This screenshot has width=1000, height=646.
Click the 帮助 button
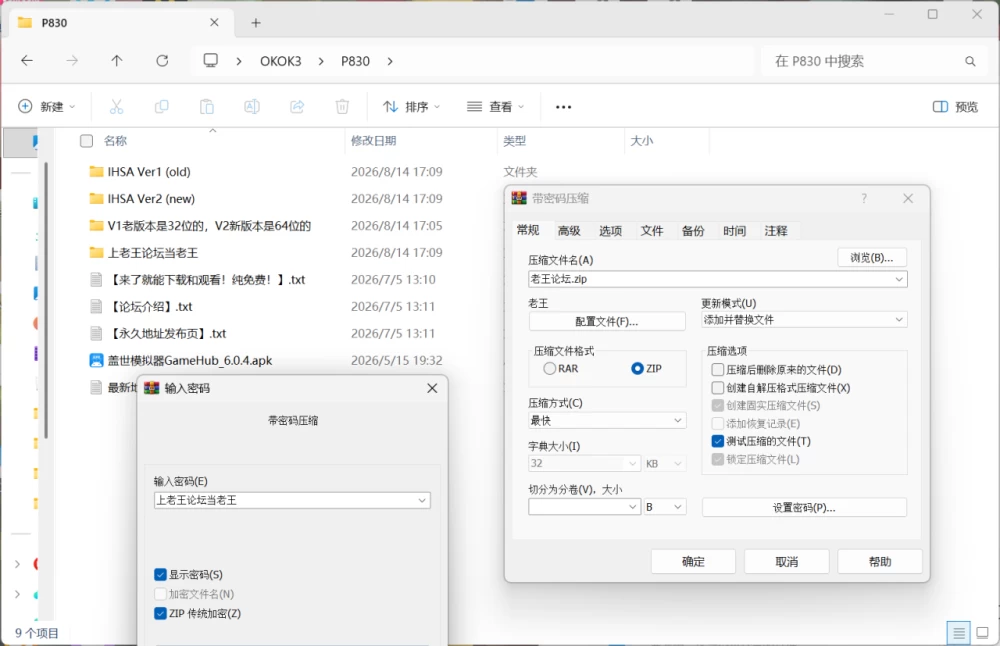pos(880,562)
